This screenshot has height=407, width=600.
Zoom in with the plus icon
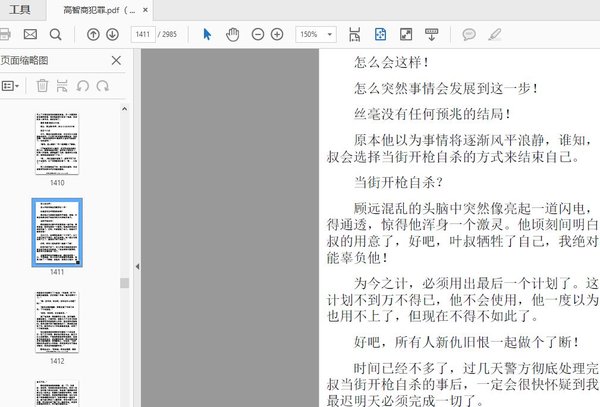pyautogui.click(x=277, y=34)
